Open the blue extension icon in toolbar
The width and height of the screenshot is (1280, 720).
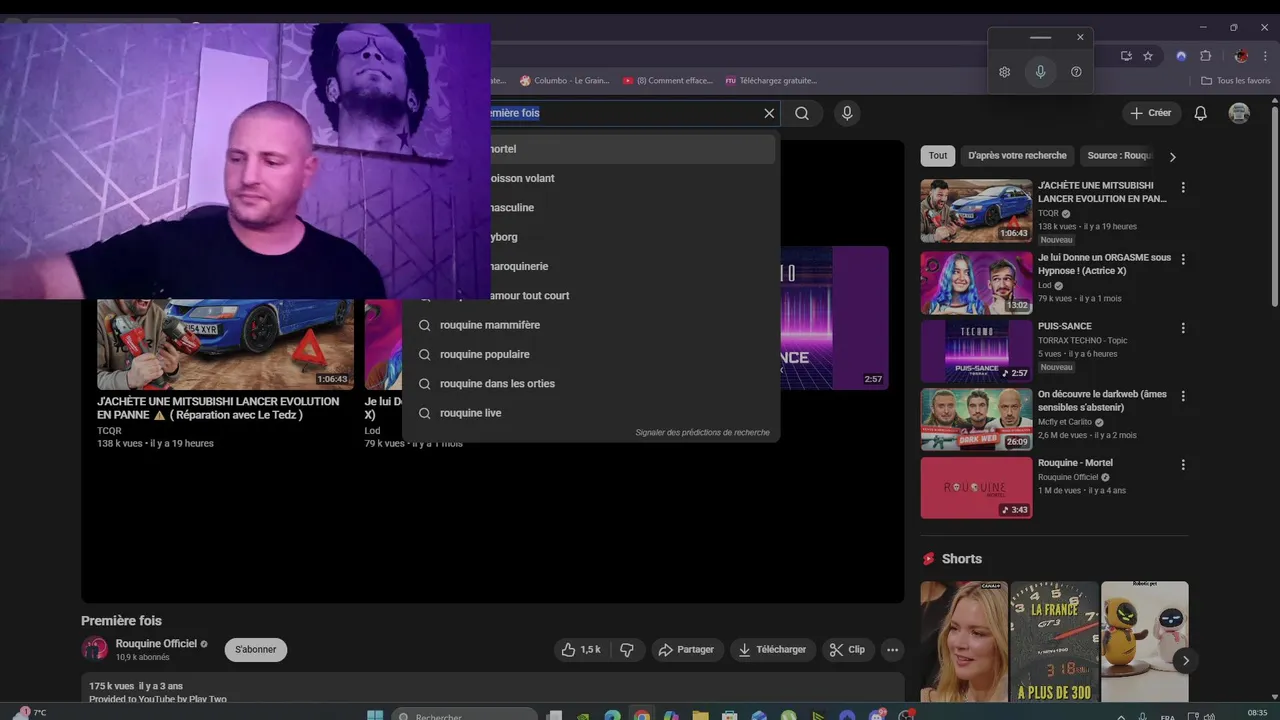click(x=1181, y=56)
